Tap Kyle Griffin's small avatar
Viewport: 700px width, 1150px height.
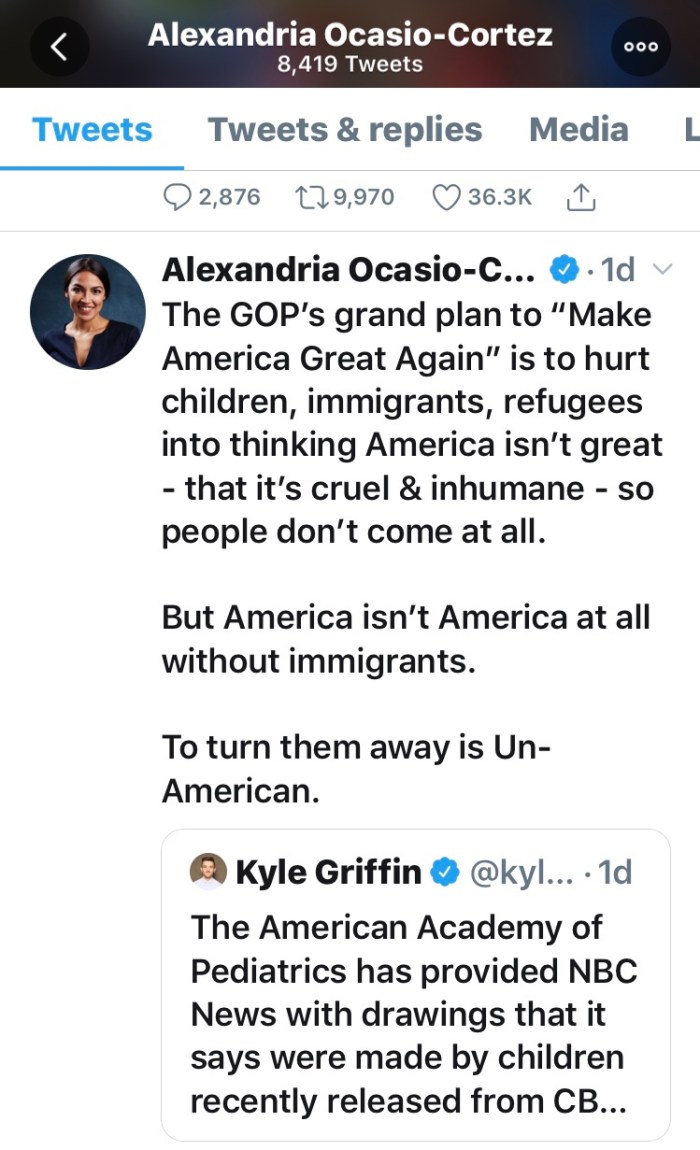[x=209, y=872]
